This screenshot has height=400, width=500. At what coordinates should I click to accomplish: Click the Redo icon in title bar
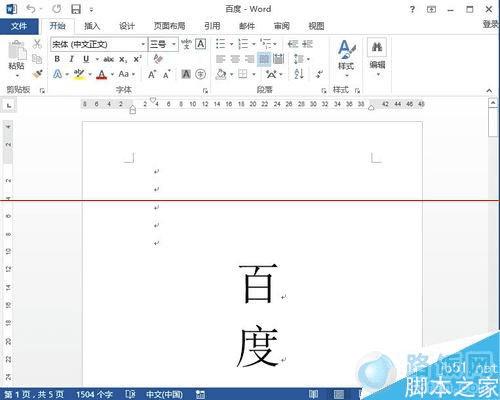57,9
